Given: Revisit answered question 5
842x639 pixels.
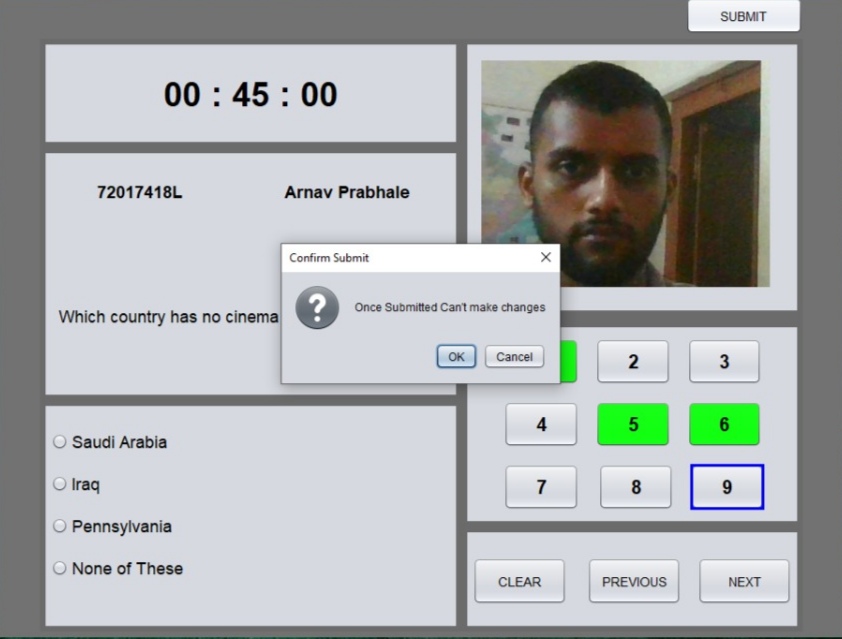Looking at the screenshot, I should (x=633, y=424).
